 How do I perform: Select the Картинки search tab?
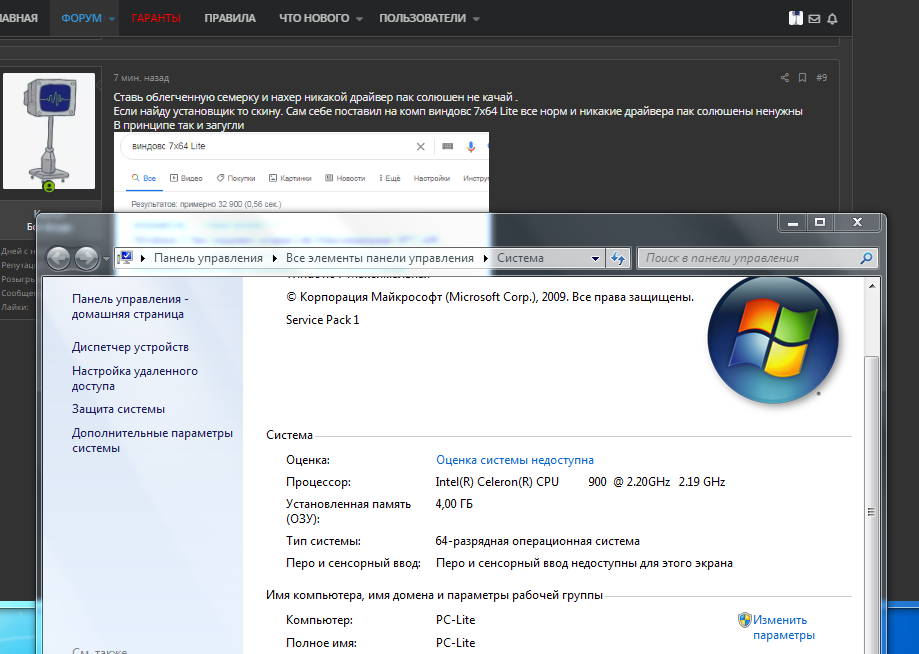click(x=290, y=178)
